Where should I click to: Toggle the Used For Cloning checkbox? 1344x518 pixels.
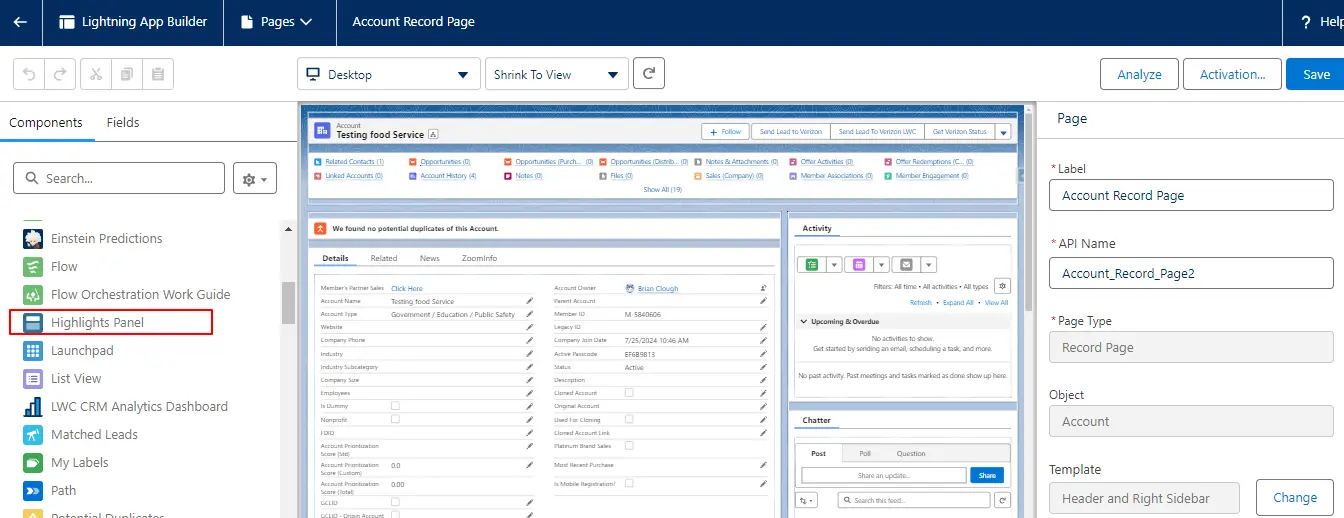coord(629,419)
